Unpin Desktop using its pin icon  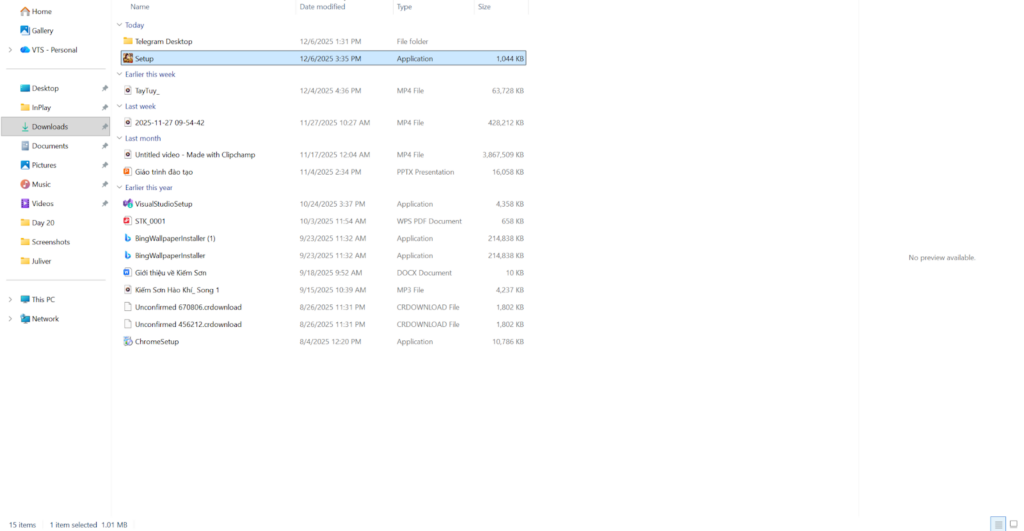point(105,88)
